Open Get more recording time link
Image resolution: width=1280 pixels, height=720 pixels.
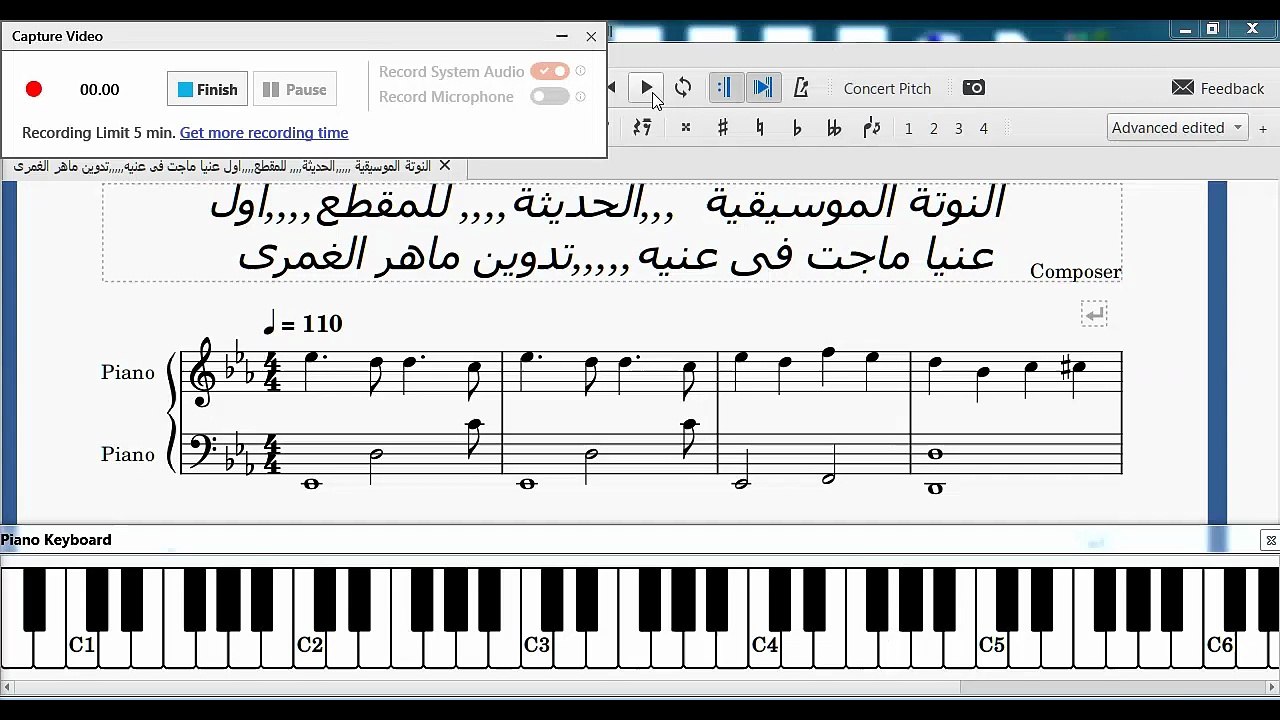(x=264, y=132)
